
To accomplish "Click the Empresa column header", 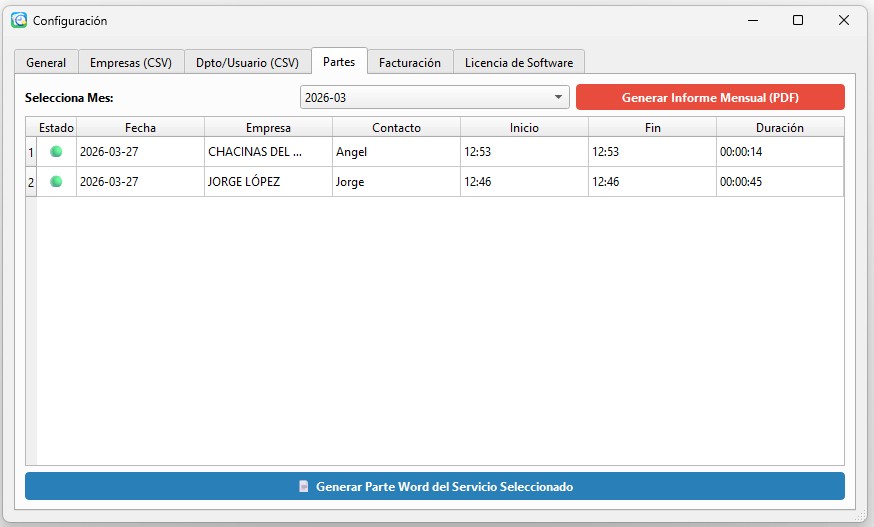I will pyautogui.click(x=268, y=128).
